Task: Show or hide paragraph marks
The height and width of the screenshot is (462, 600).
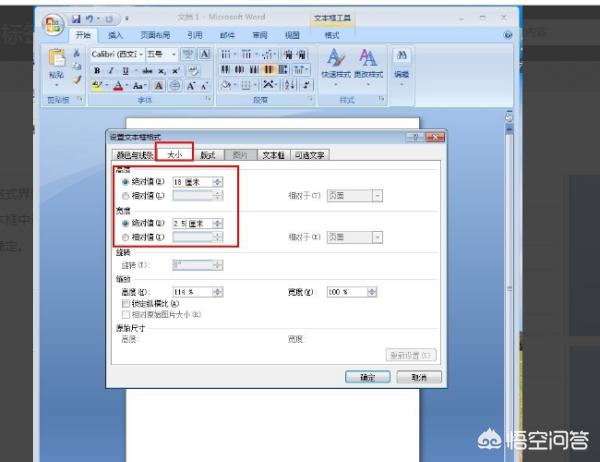Action: [307, 85]
